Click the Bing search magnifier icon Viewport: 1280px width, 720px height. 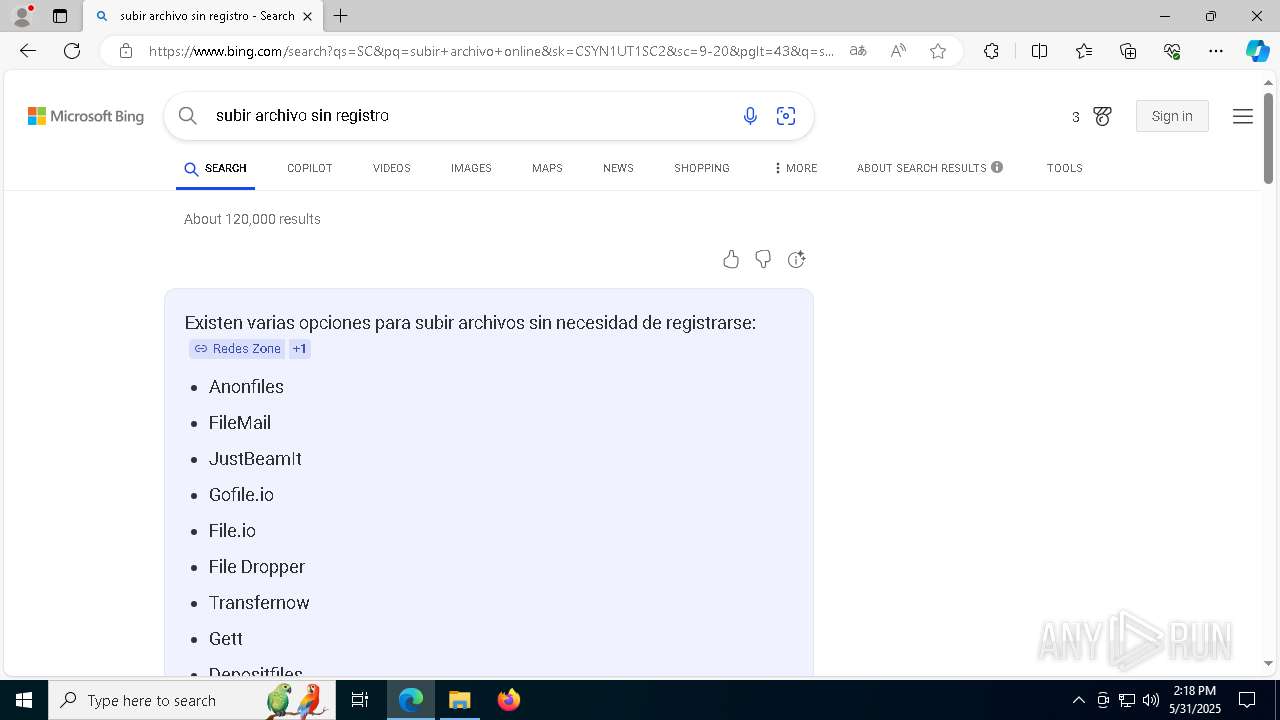187,116
